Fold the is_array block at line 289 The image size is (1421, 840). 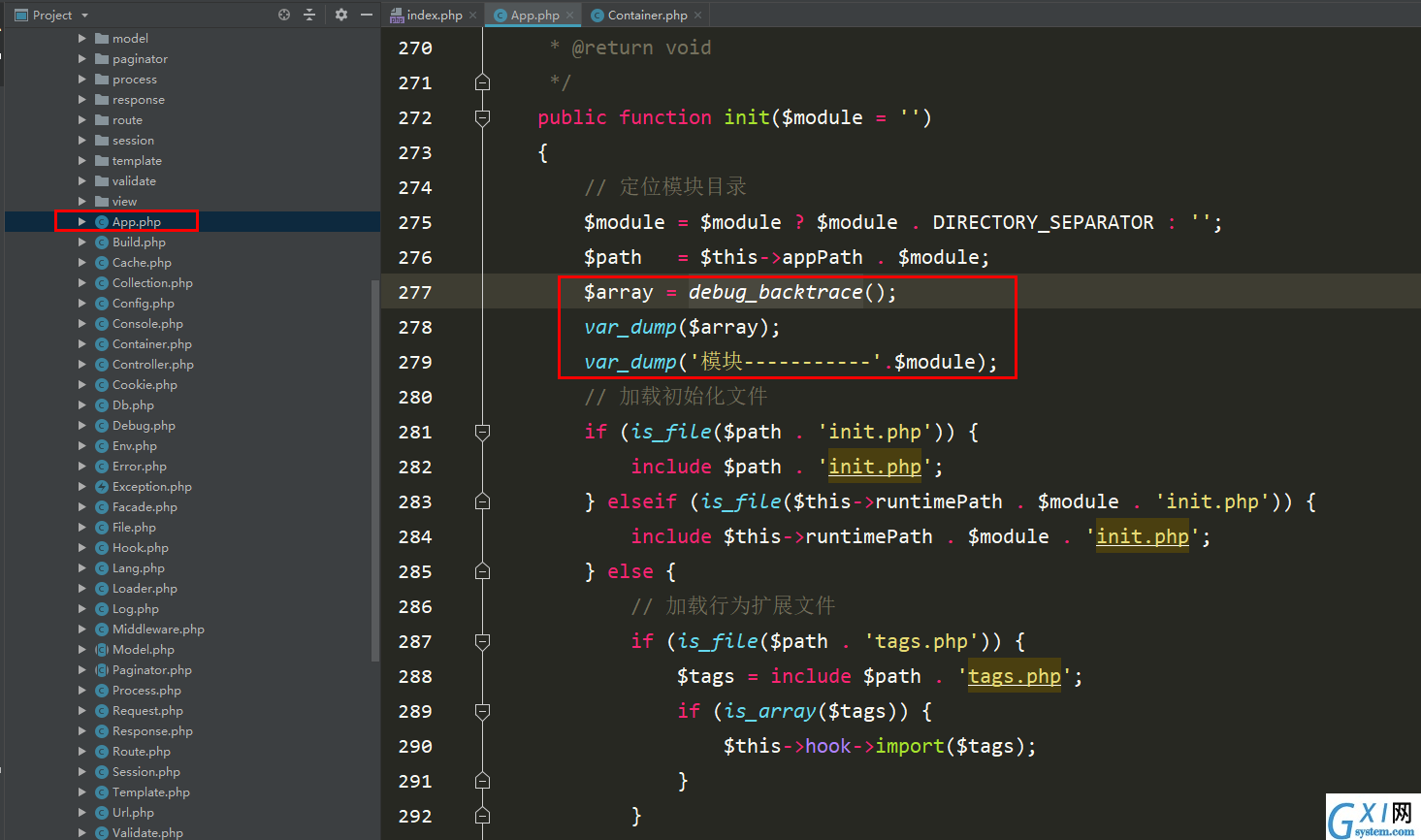click(x=482, y=712)
